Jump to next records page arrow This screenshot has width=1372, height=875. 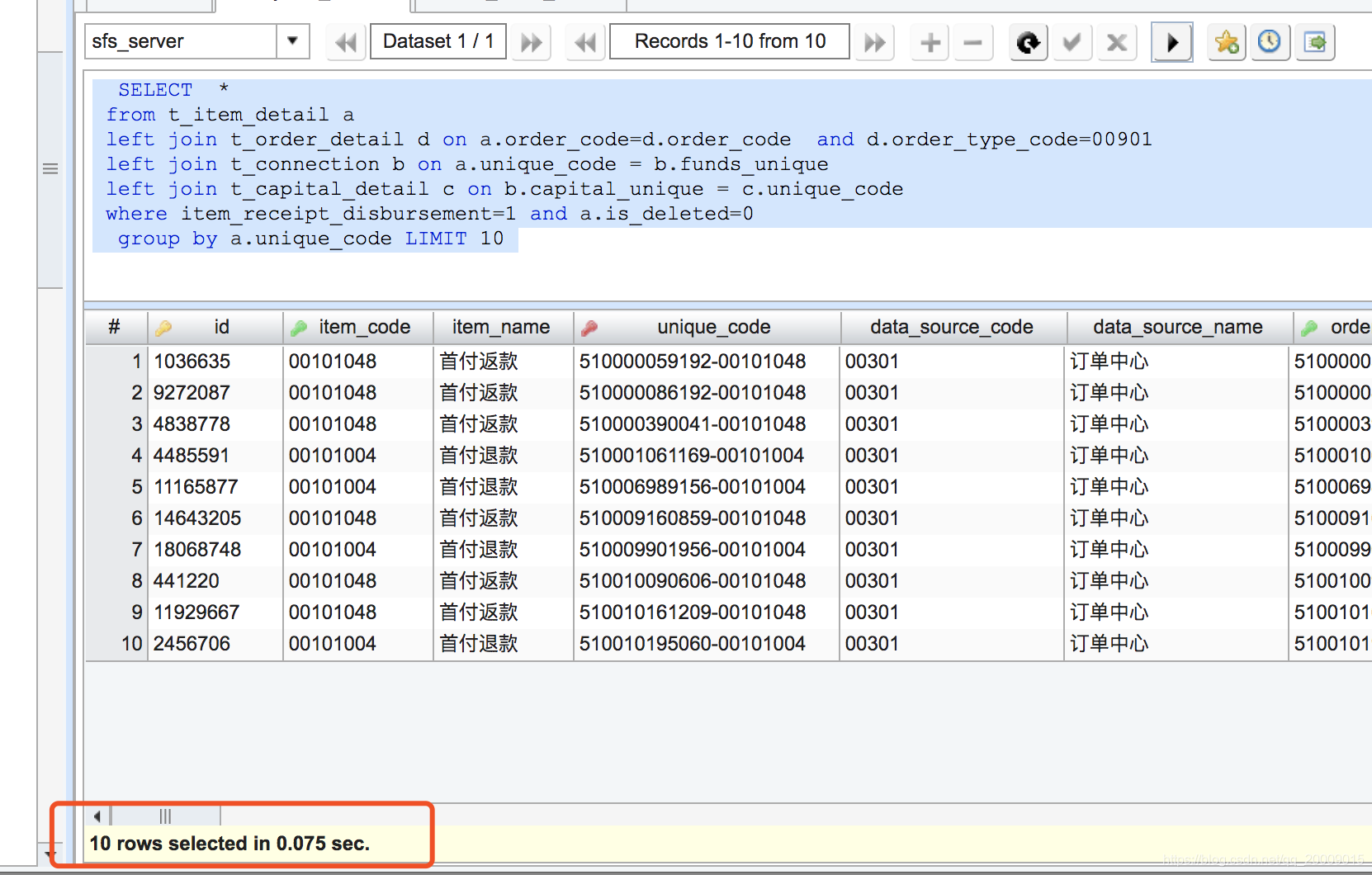(874, 42)
